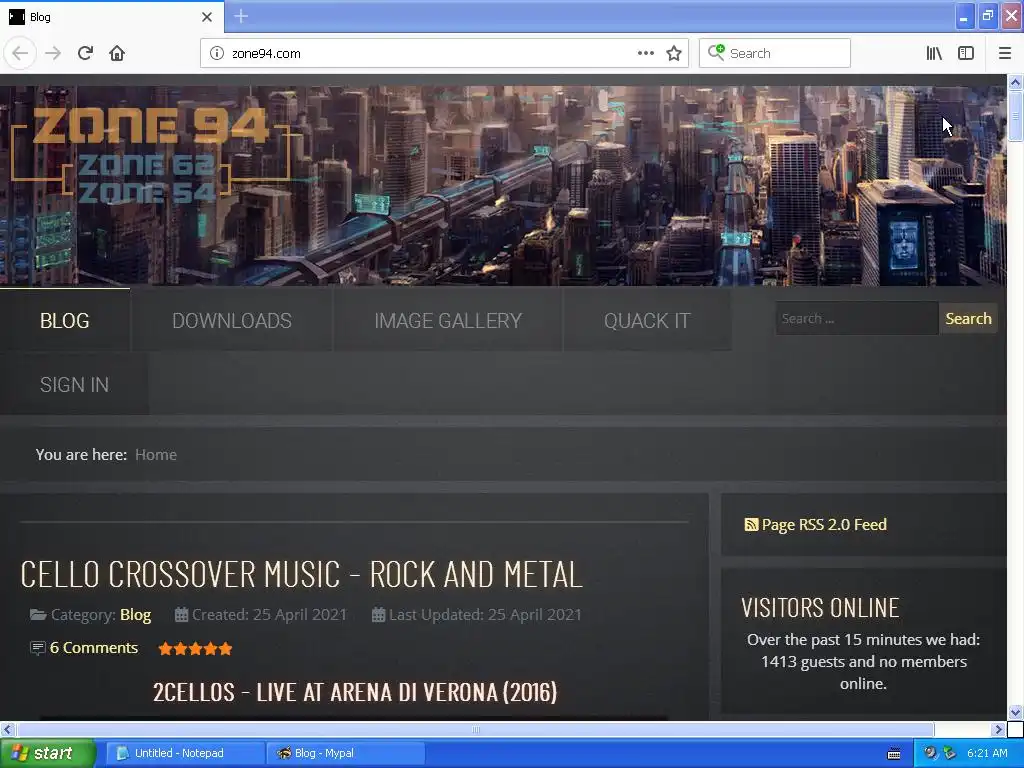The height and width of the screenshot is (768, 1024).
Task: Bookmark this page with star icon
Action: (x=674, y=54)
